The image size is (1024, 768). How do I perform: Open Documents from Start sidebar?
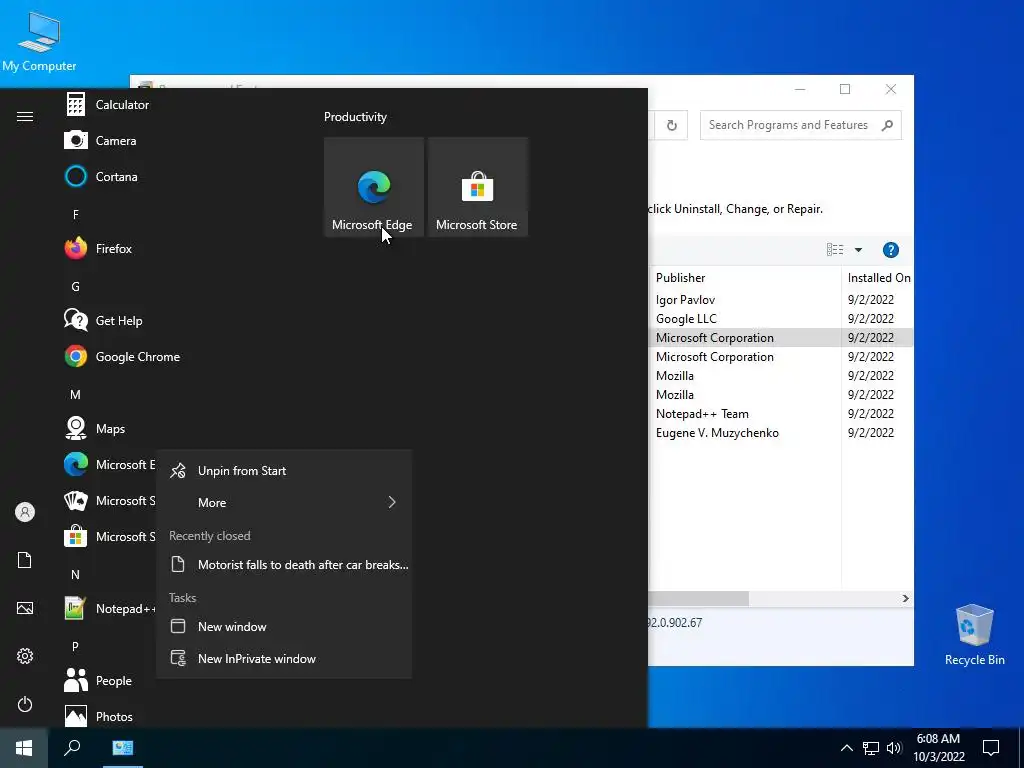click(25, 560)
